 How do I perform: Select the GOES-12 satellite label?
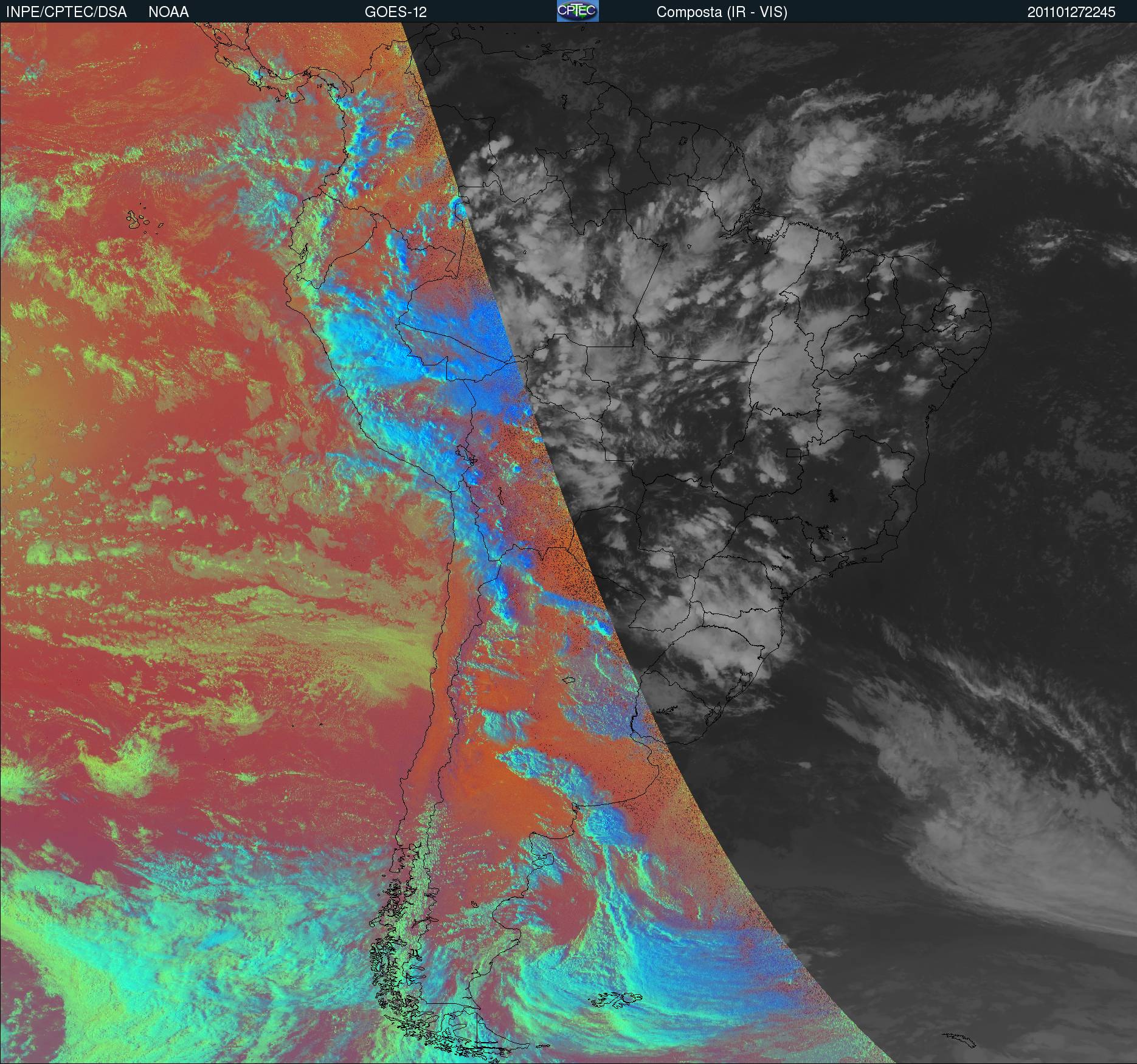pos(396,12)
